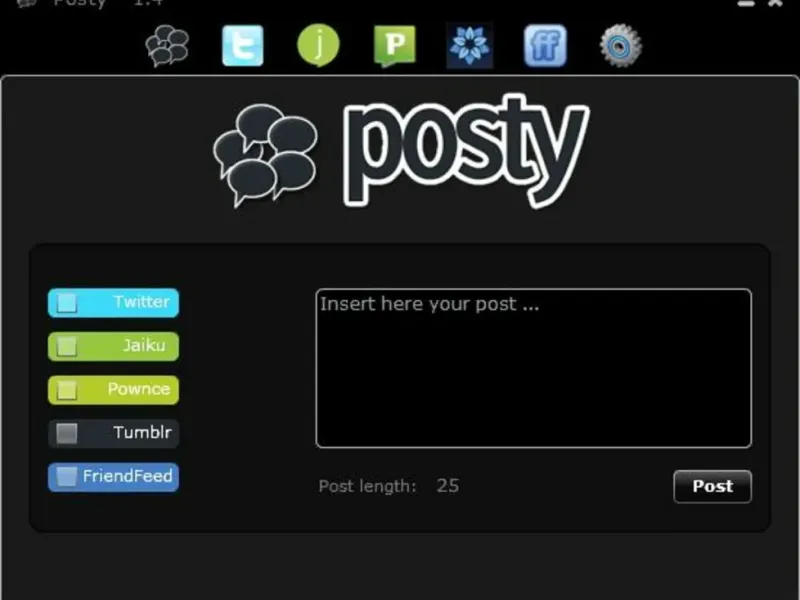This screenshot has height=600, width=800.
Task: Open settings via the gear icon
Action: pos(620,45)
